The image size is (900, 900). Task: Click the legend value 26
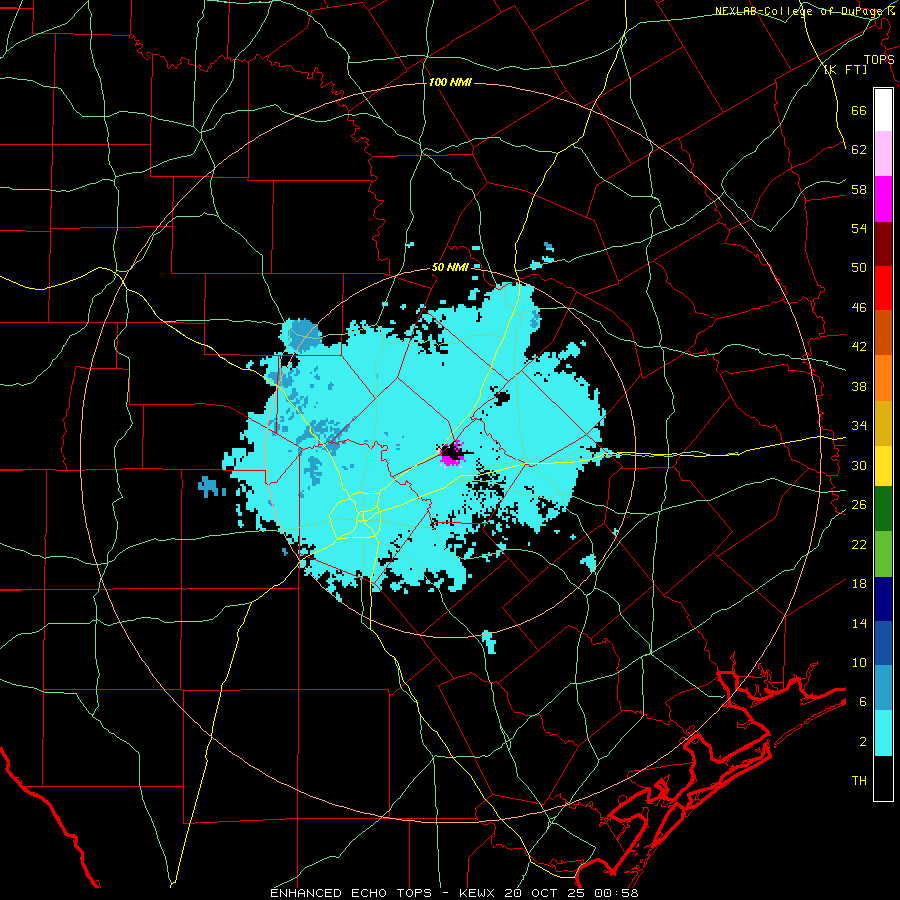click(x=859, y=505)
